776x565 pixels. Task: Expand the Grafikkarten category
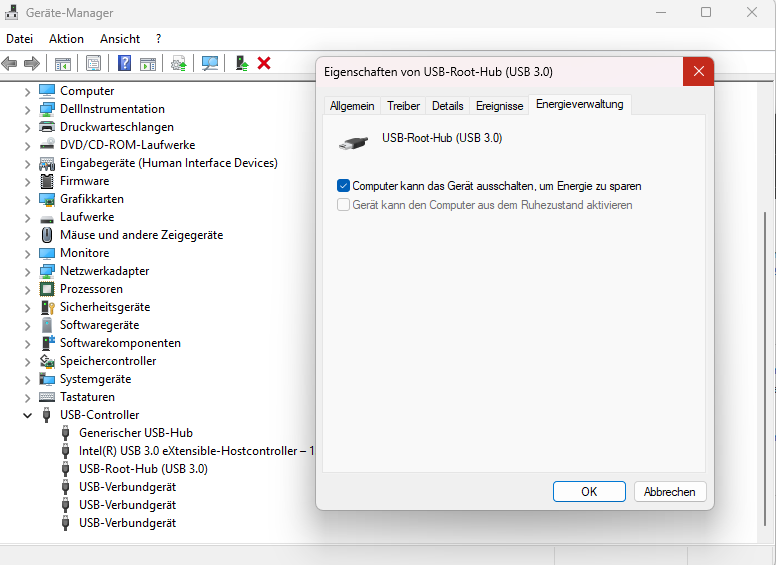point(27,200)
